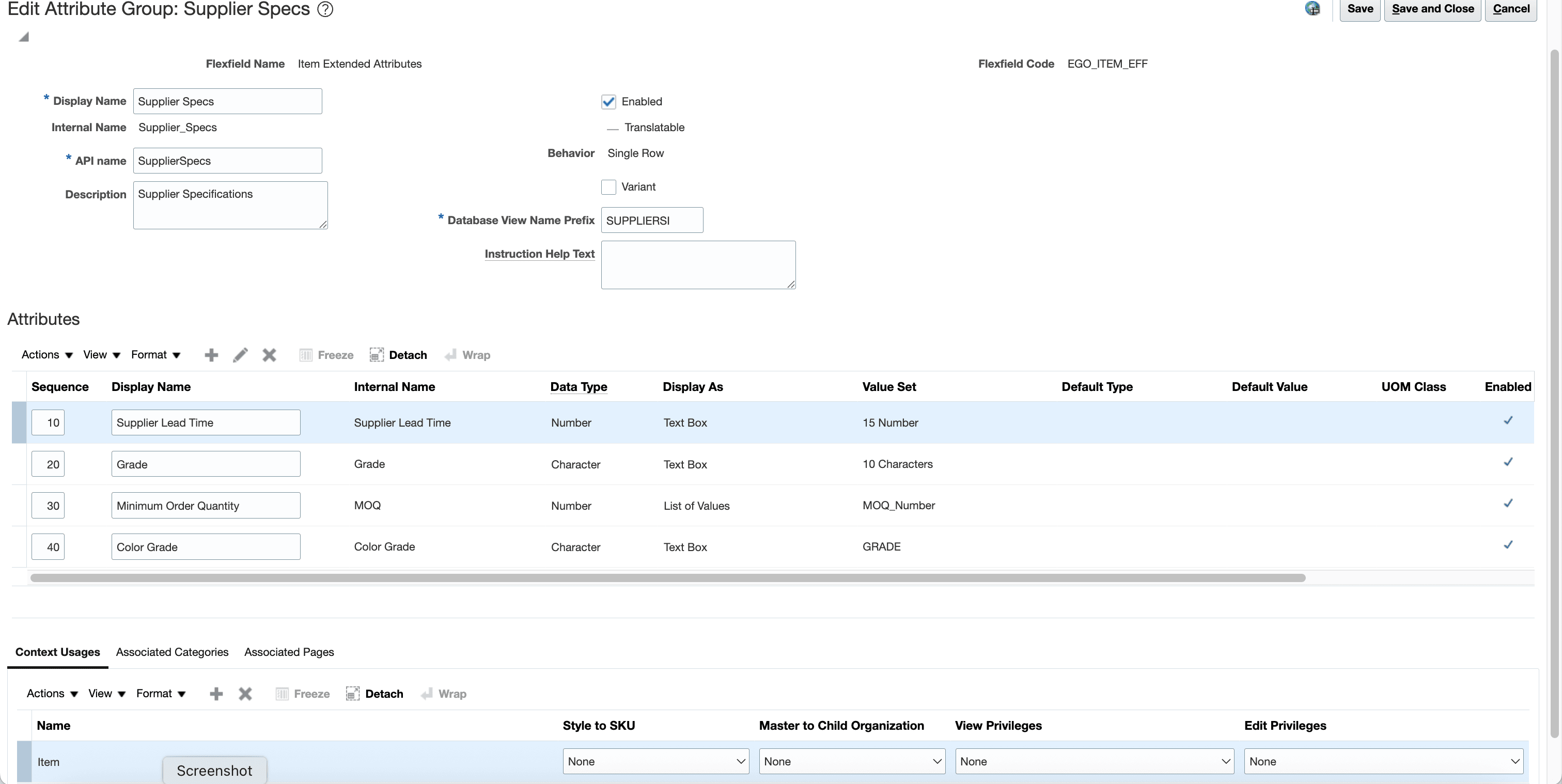Click Freeze in the Context Usages toolbar
The width and height of the screenshot is (1562, 784).
tap(303, 694)
